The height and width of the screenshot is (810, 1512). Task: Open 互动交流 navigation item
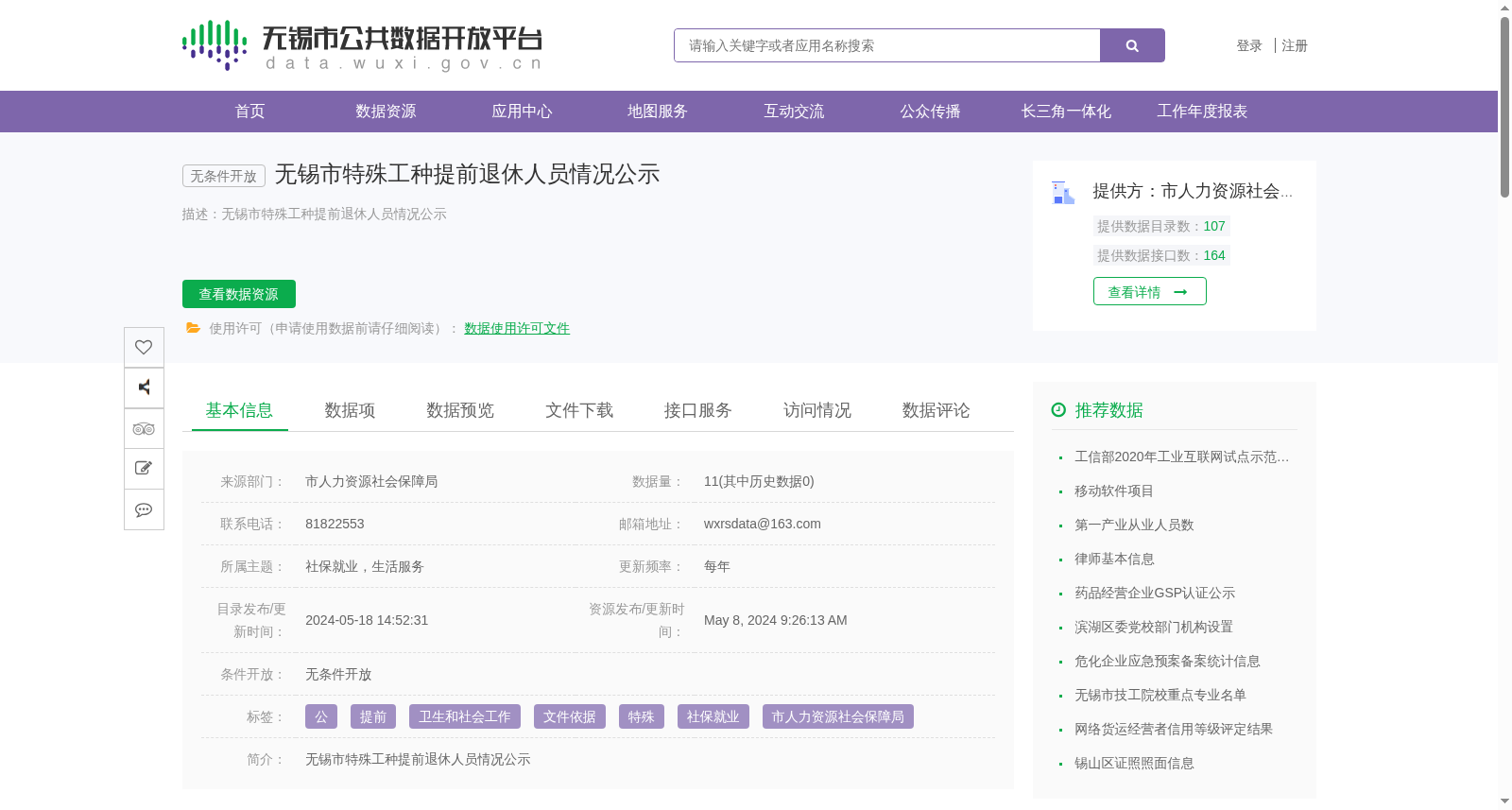click(x=794, y=112)
